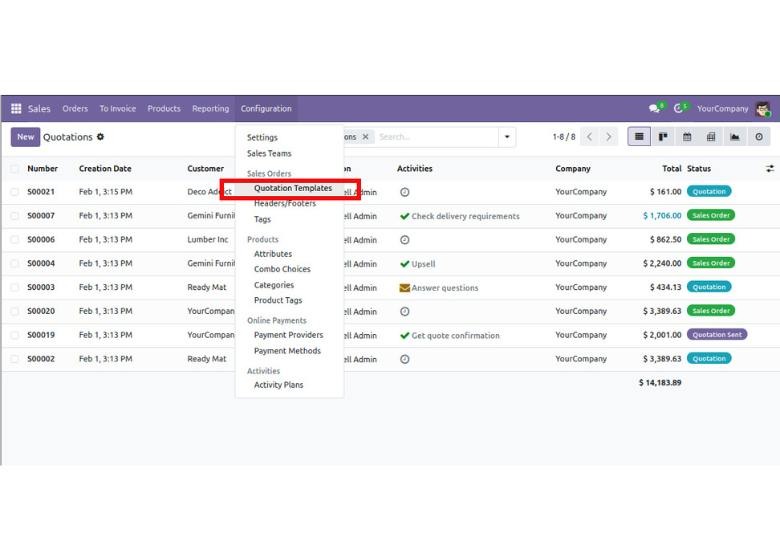This screenshot has width=780, height=560.
Task: Switch to Calendar view
Action: 687,137
